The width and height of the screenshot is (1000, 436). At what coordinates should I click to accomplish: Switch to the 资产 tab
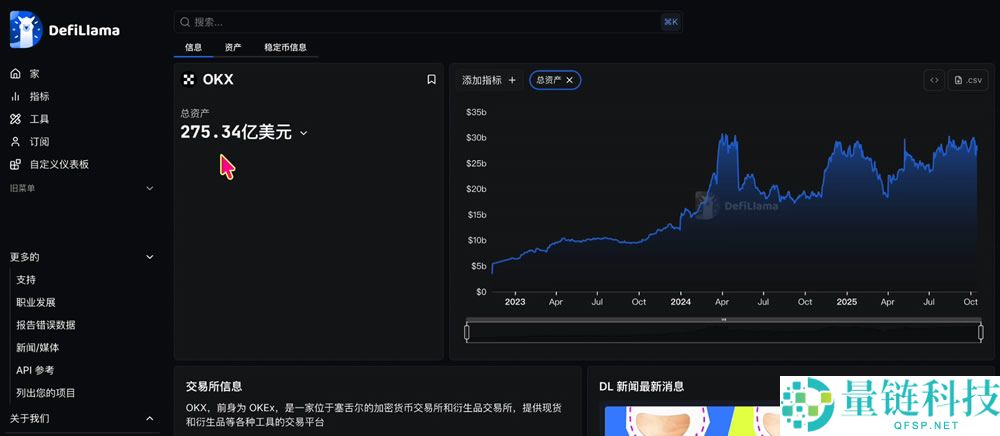pyautogui.click(x=233, y=47)
